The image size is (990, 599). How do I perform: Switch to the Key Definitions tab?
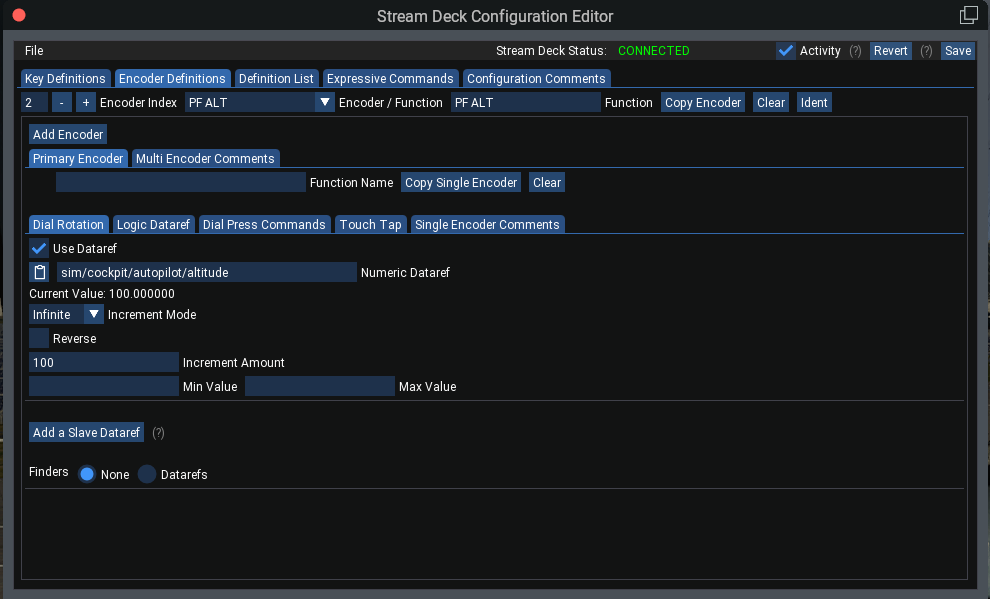tap(65, 78)
